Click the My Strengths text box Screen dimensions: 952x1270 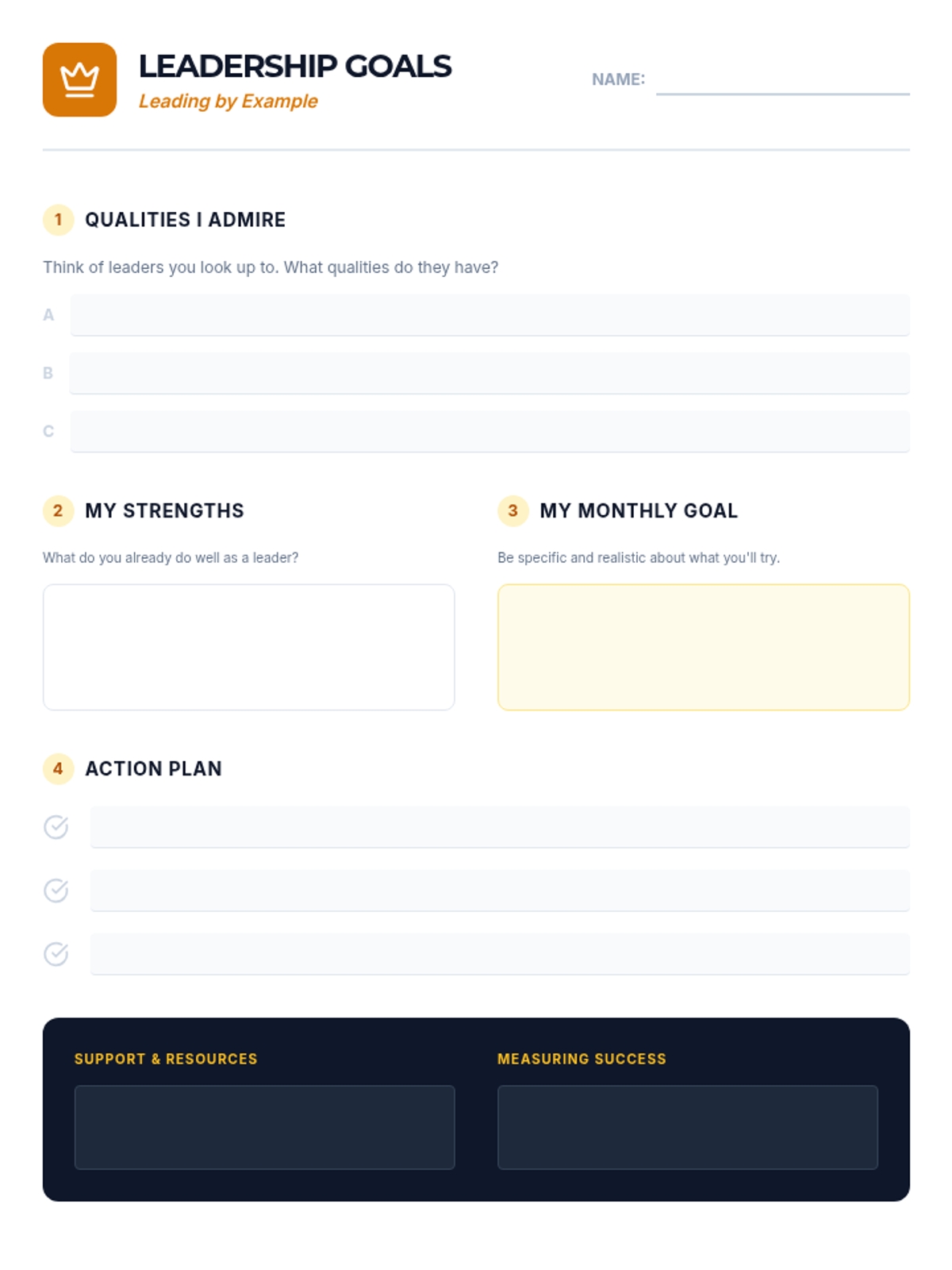pos(248,647)
